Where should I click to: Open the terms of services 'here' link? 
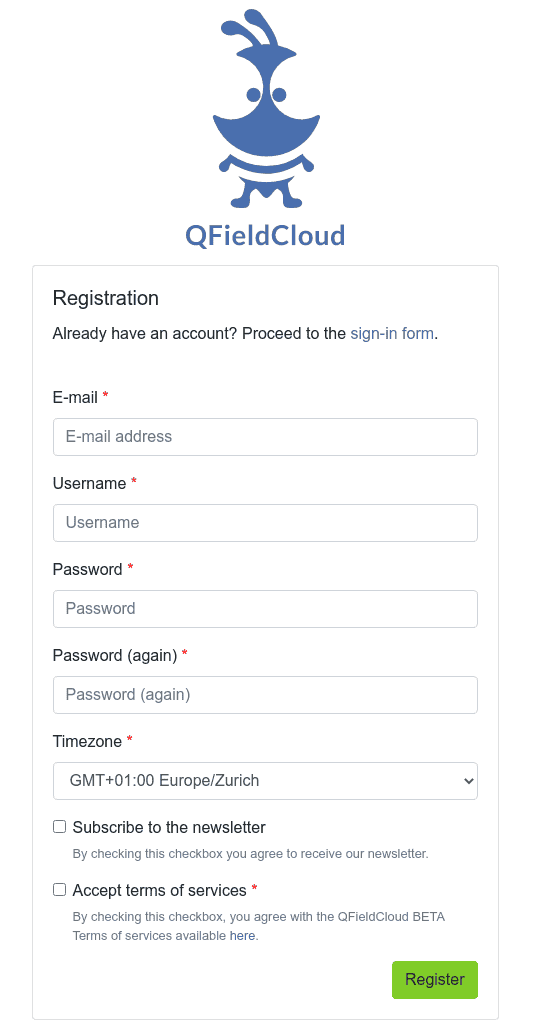[242, 936]
